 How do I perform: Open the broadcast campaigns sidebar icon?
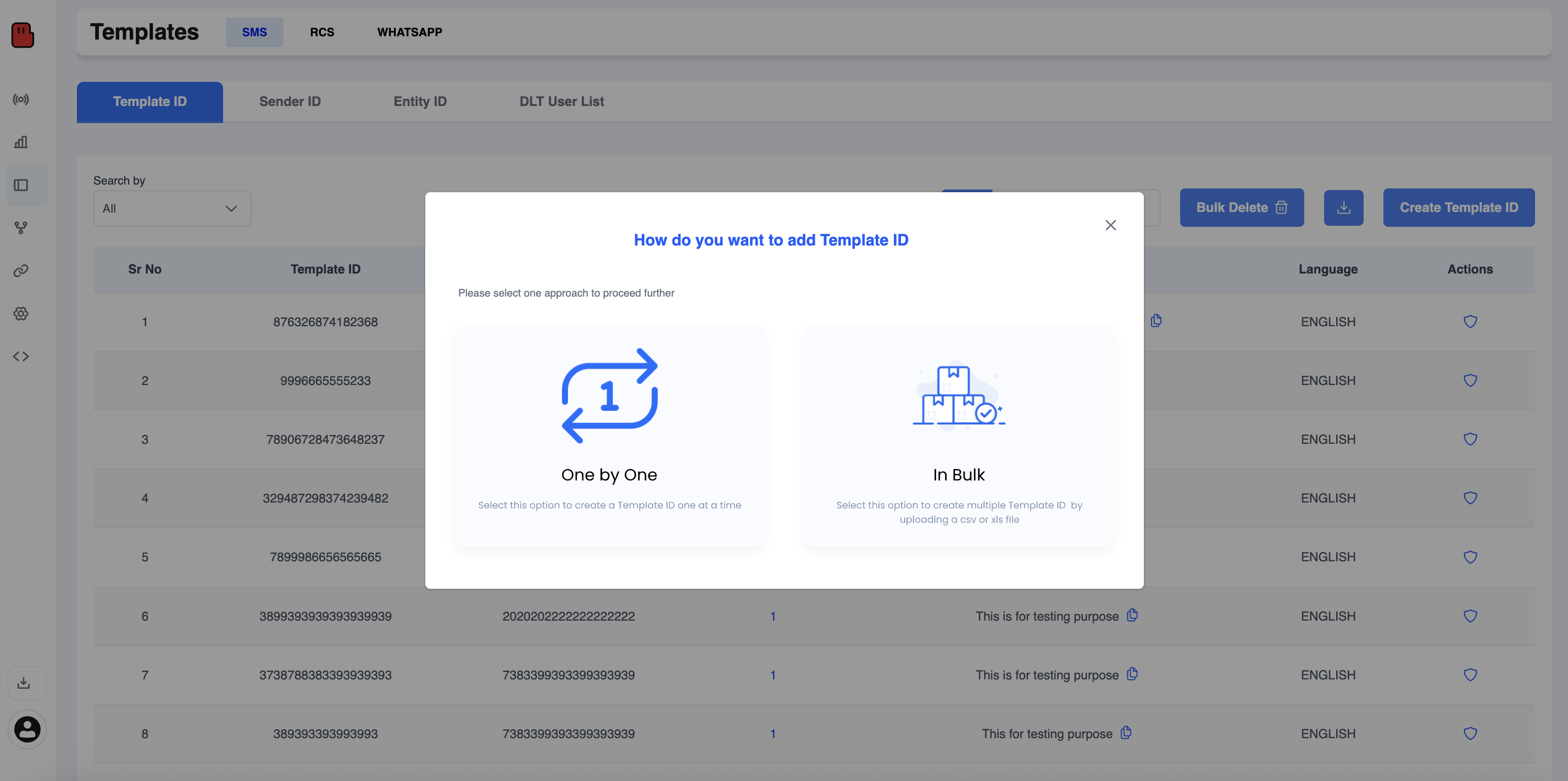21,99
